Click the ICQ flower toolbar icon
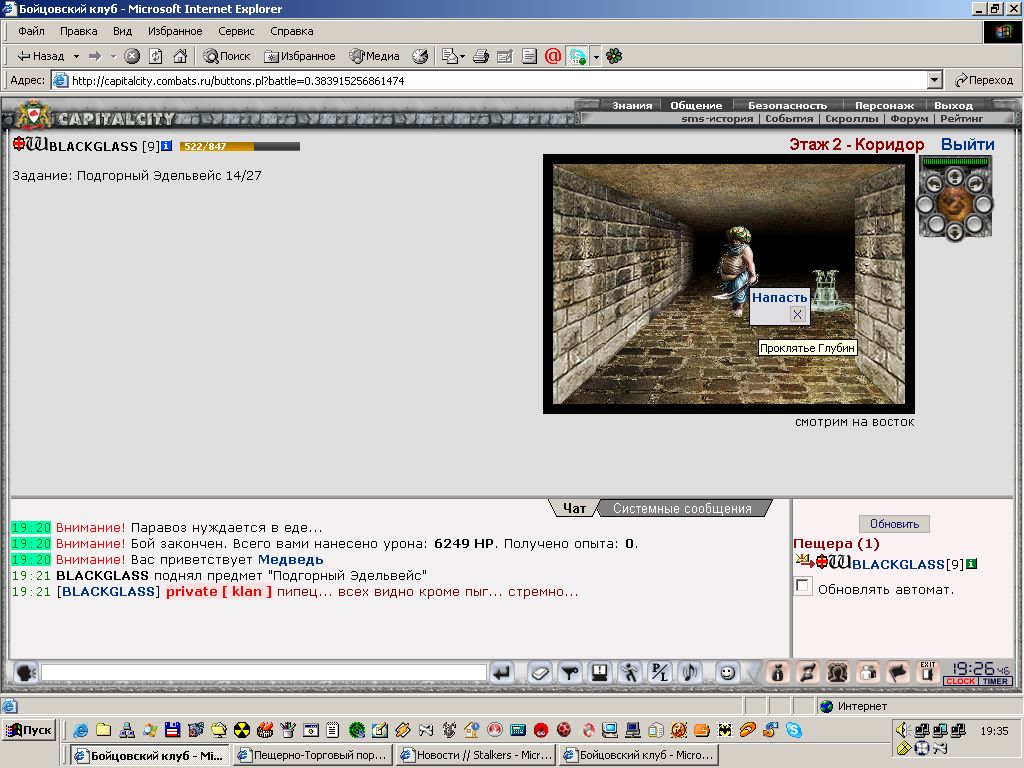The width and height of the screenshot is (1024, 768). tap(614, 56)
